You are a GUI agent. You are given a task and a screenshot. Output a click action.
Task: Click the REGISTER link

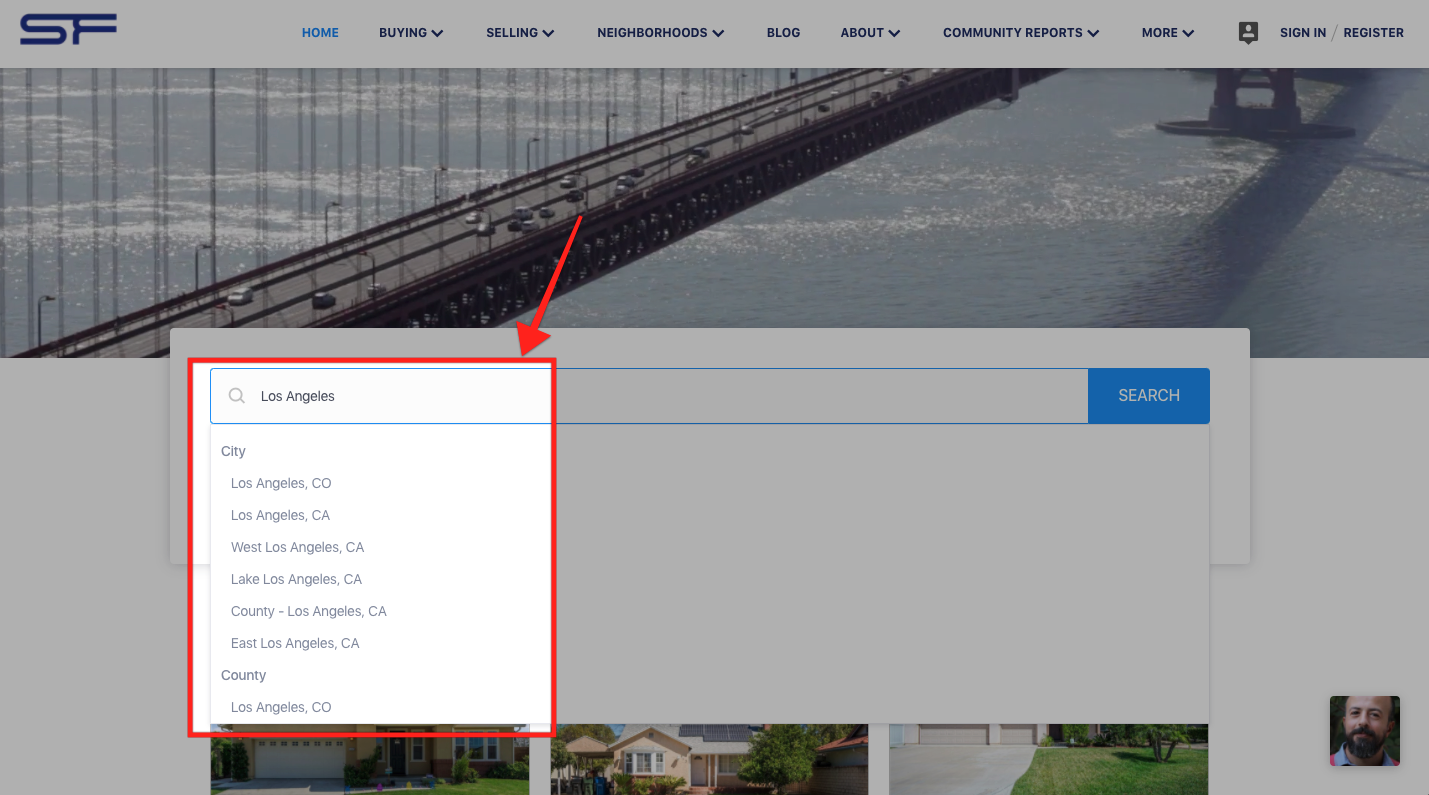coord(1373,33)
